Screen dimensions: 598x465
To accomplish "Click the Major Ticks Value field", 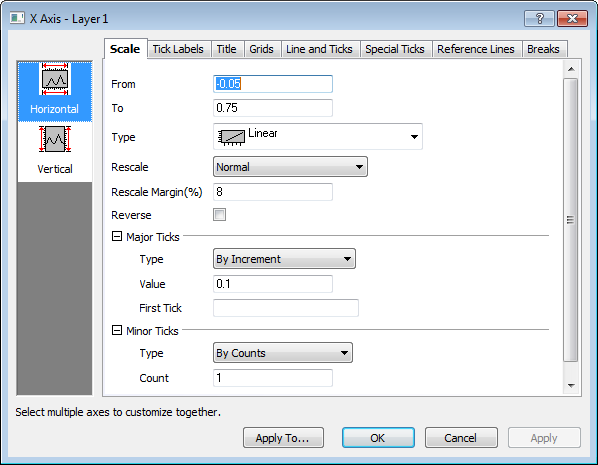I will pyautogui.click(x=273, y=284).
